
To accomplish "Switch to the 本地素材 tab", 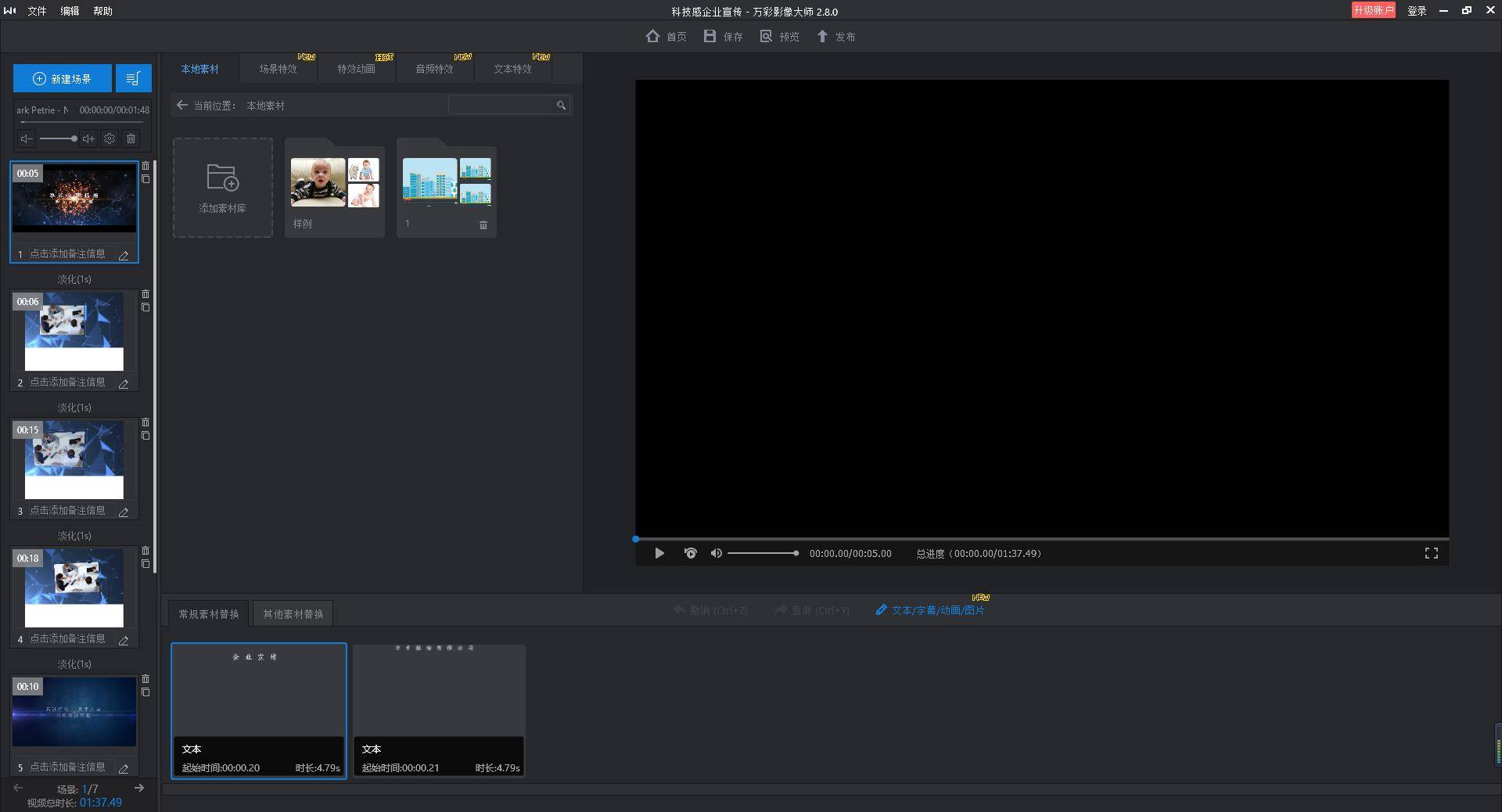I will (x=200, y=69).
